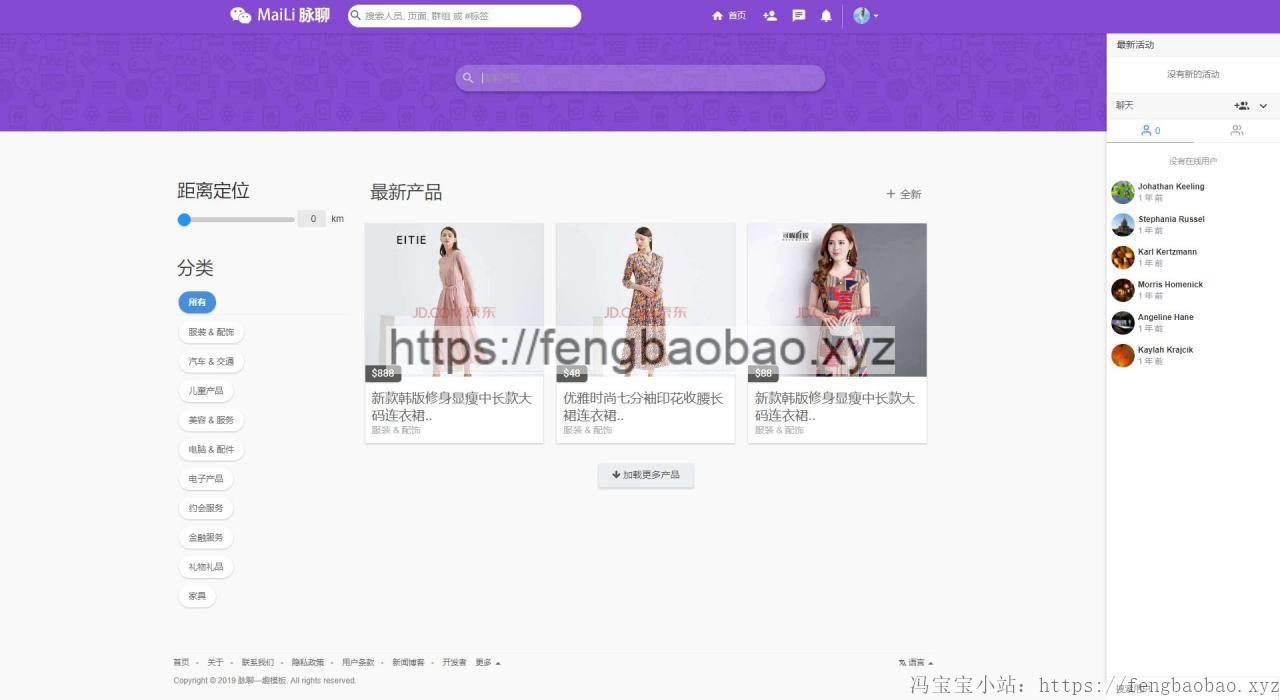Open the friend requests icon in header

point(769,16)
